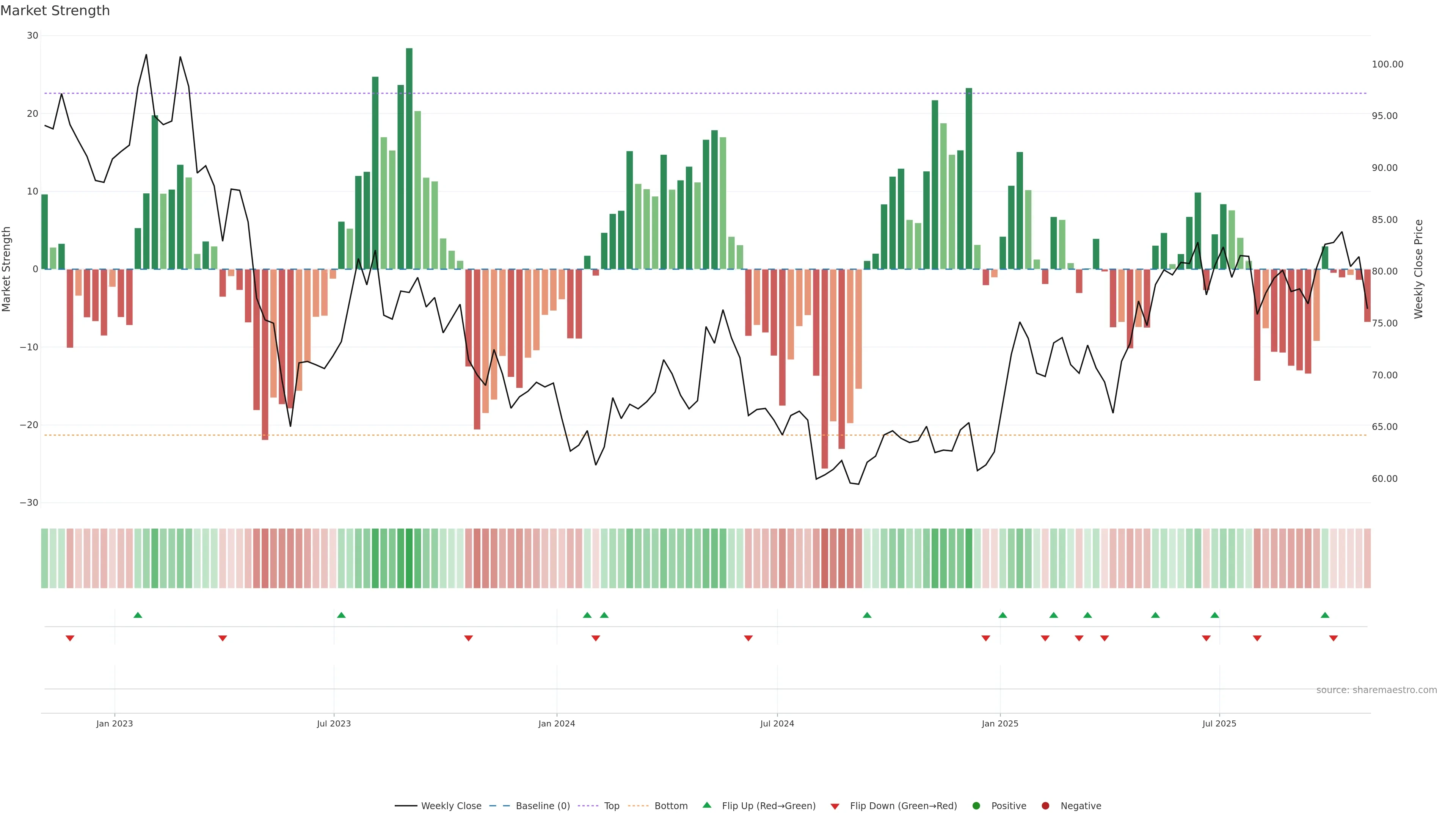Viewport: 1456px width, 819px height.
Task: Click the Jul 2025 x-axis label
Action: (x=1219, y=723)
